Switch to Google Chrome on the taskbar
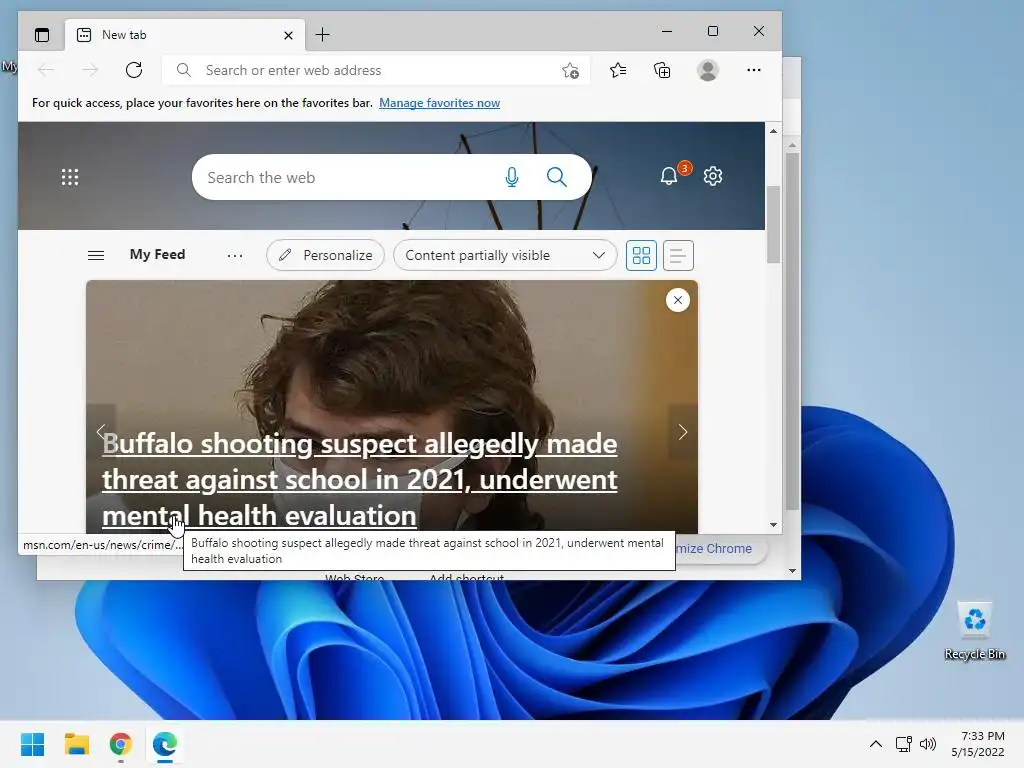 (120, 744)
